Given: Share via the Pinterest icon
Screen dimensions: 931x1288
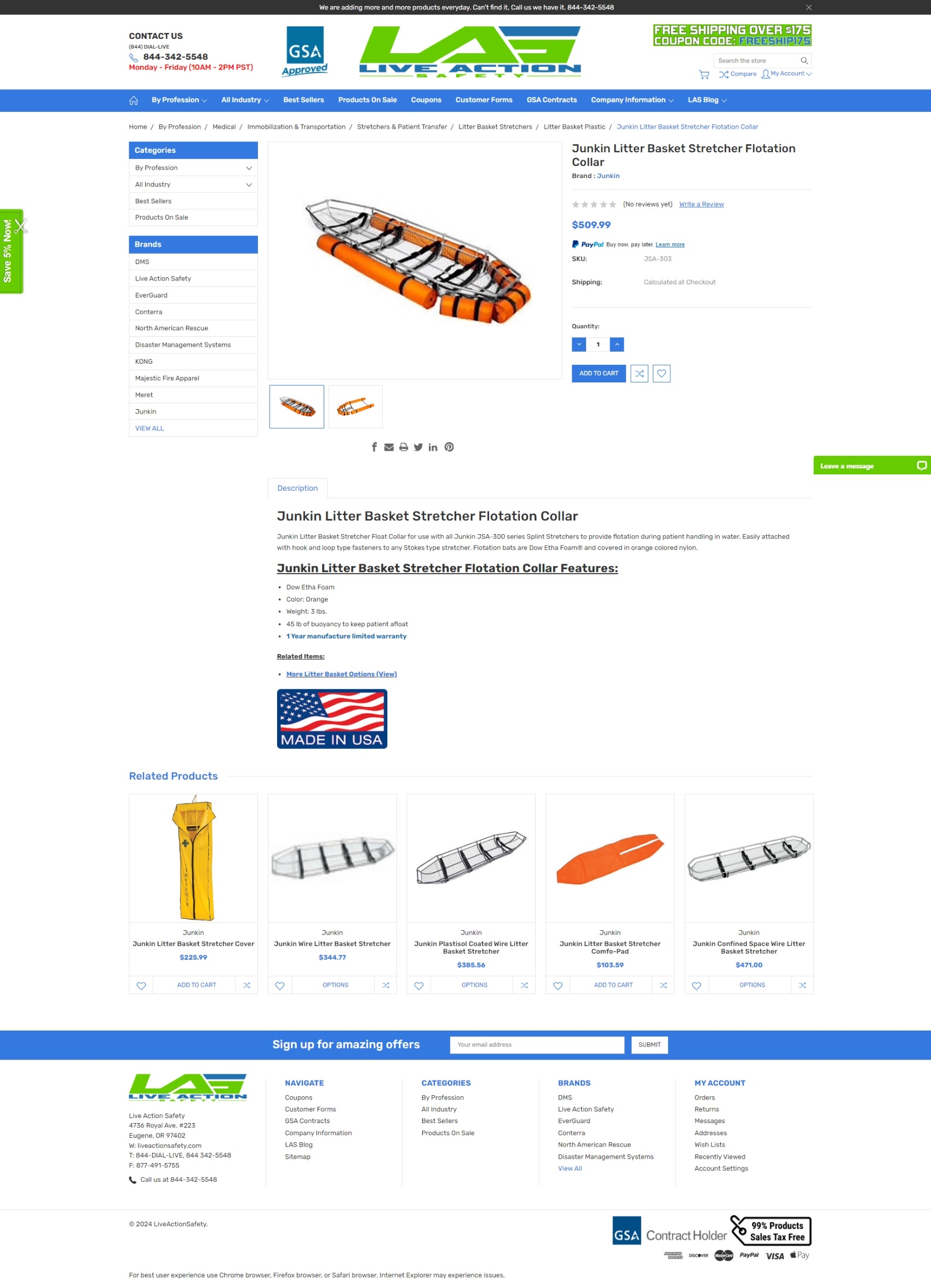Looking at the screenshot, I should [x=449, y=447].
